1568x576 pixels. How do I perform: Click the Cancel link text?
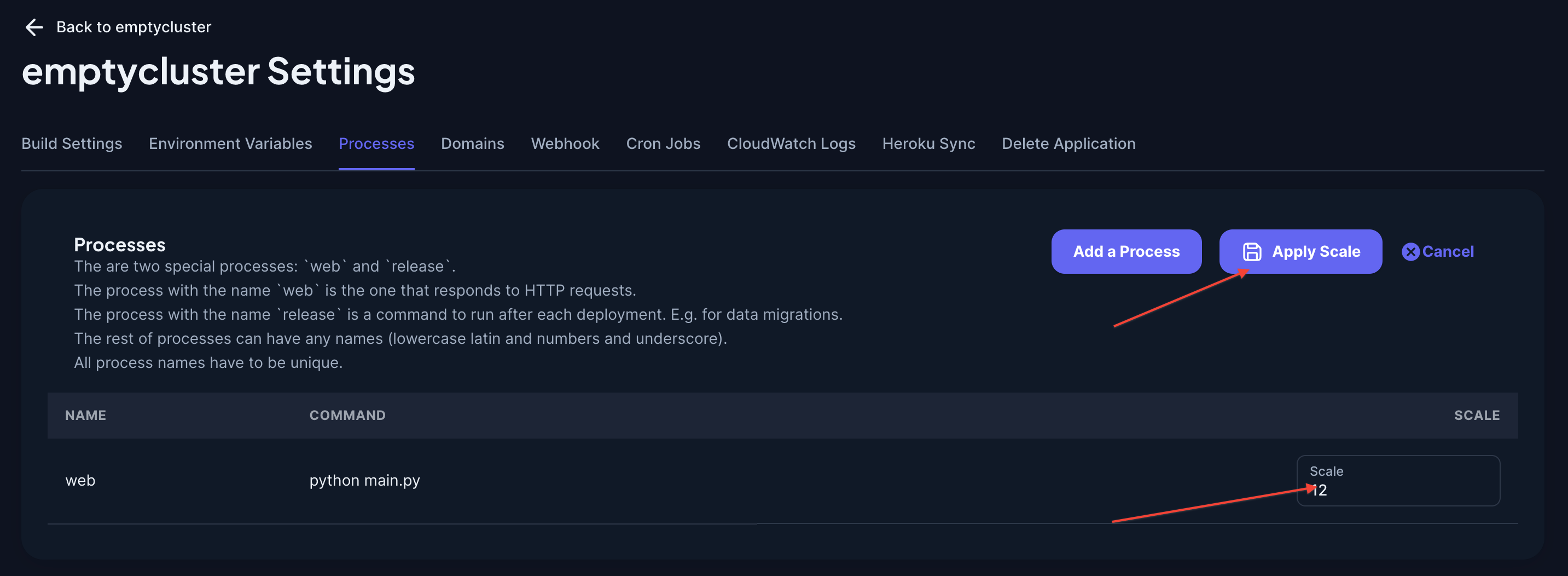(x=1448, y=251)
